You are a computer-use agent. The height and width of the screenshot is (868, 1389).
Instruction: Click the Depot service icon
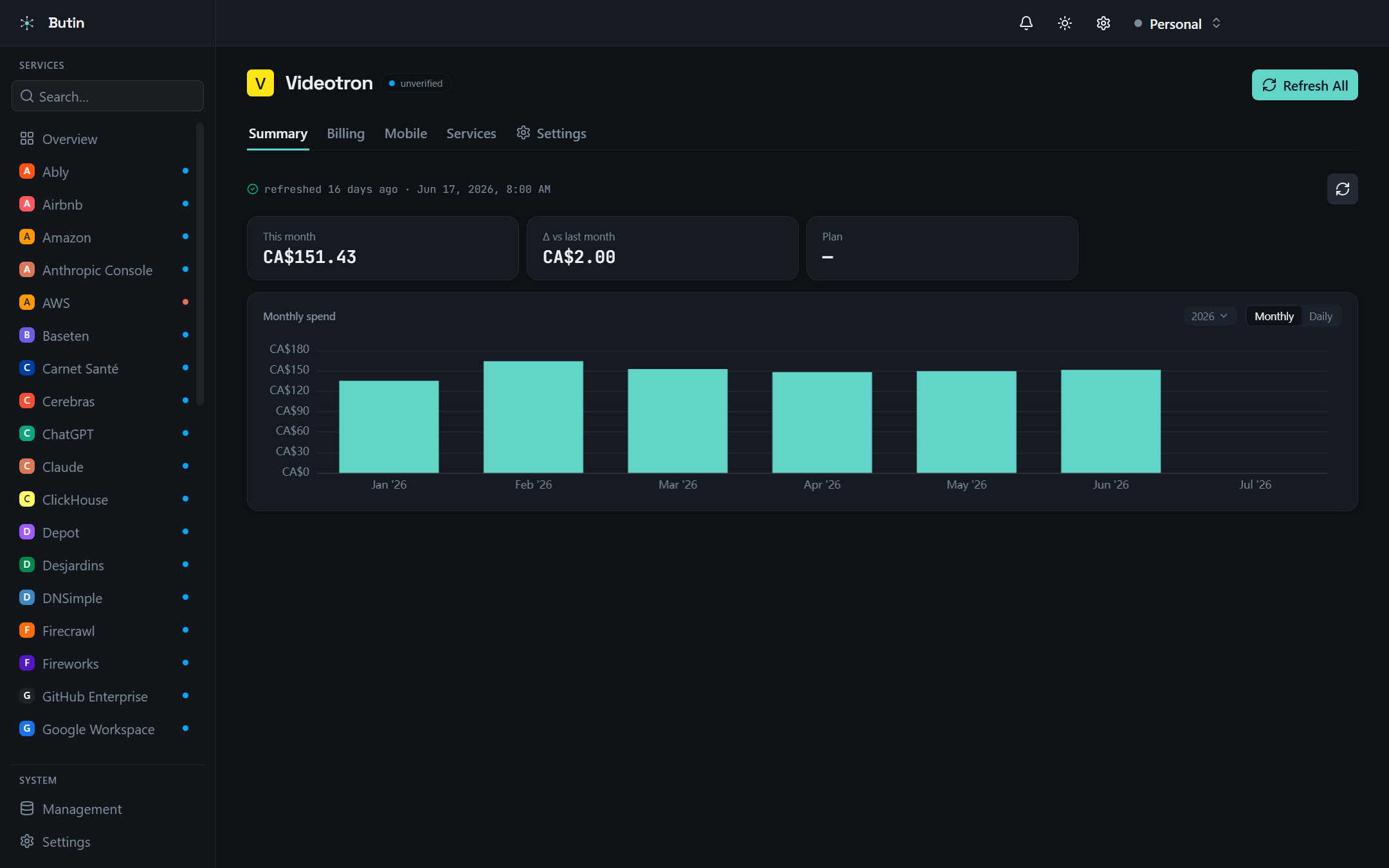(27, 532)
